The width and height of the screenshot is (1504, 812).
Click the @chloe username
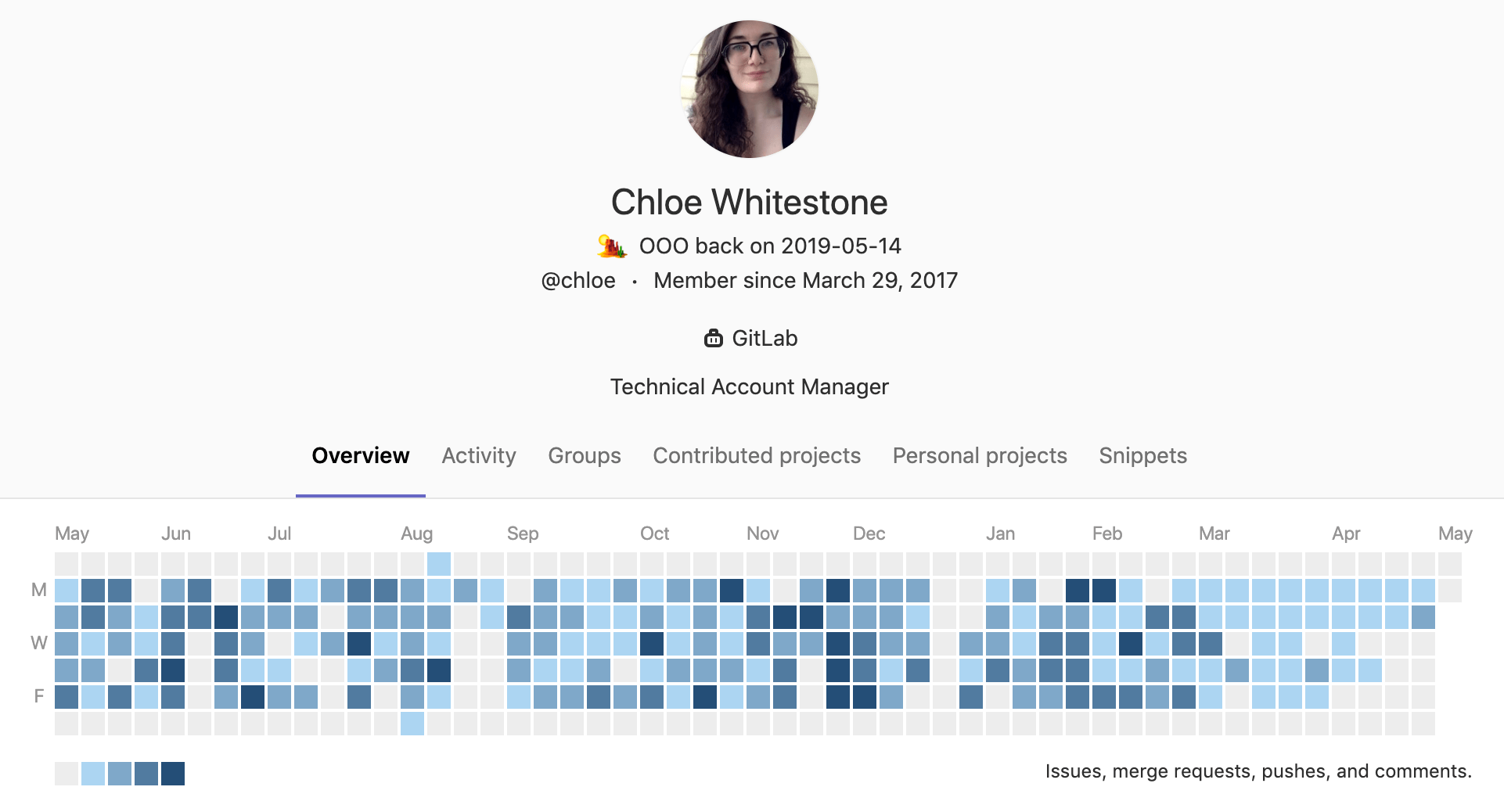[578, 280]
